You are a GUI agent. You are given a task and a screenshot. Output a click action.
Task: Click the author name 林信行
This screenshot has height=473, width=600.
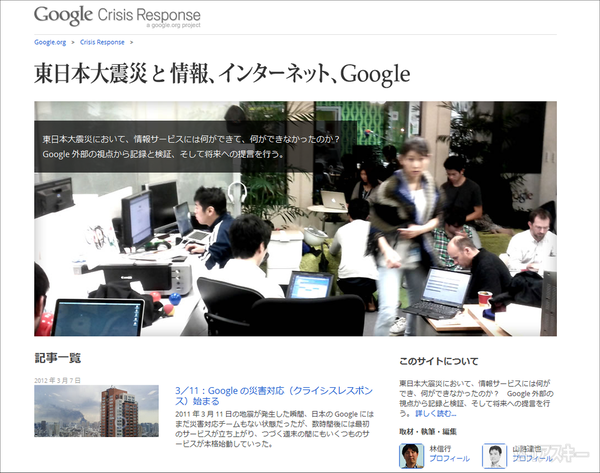pyautogui.click(x=440, y=449)
